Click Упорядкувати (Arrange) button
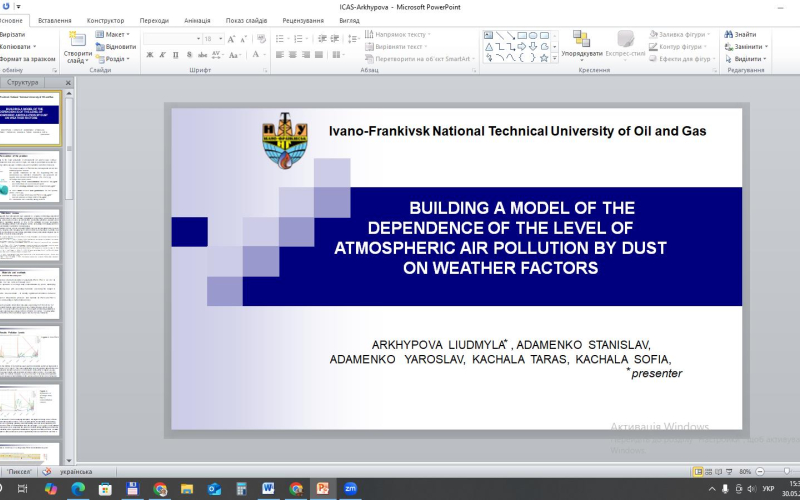Viewport: 800px width, 500px height. [582, 45]
